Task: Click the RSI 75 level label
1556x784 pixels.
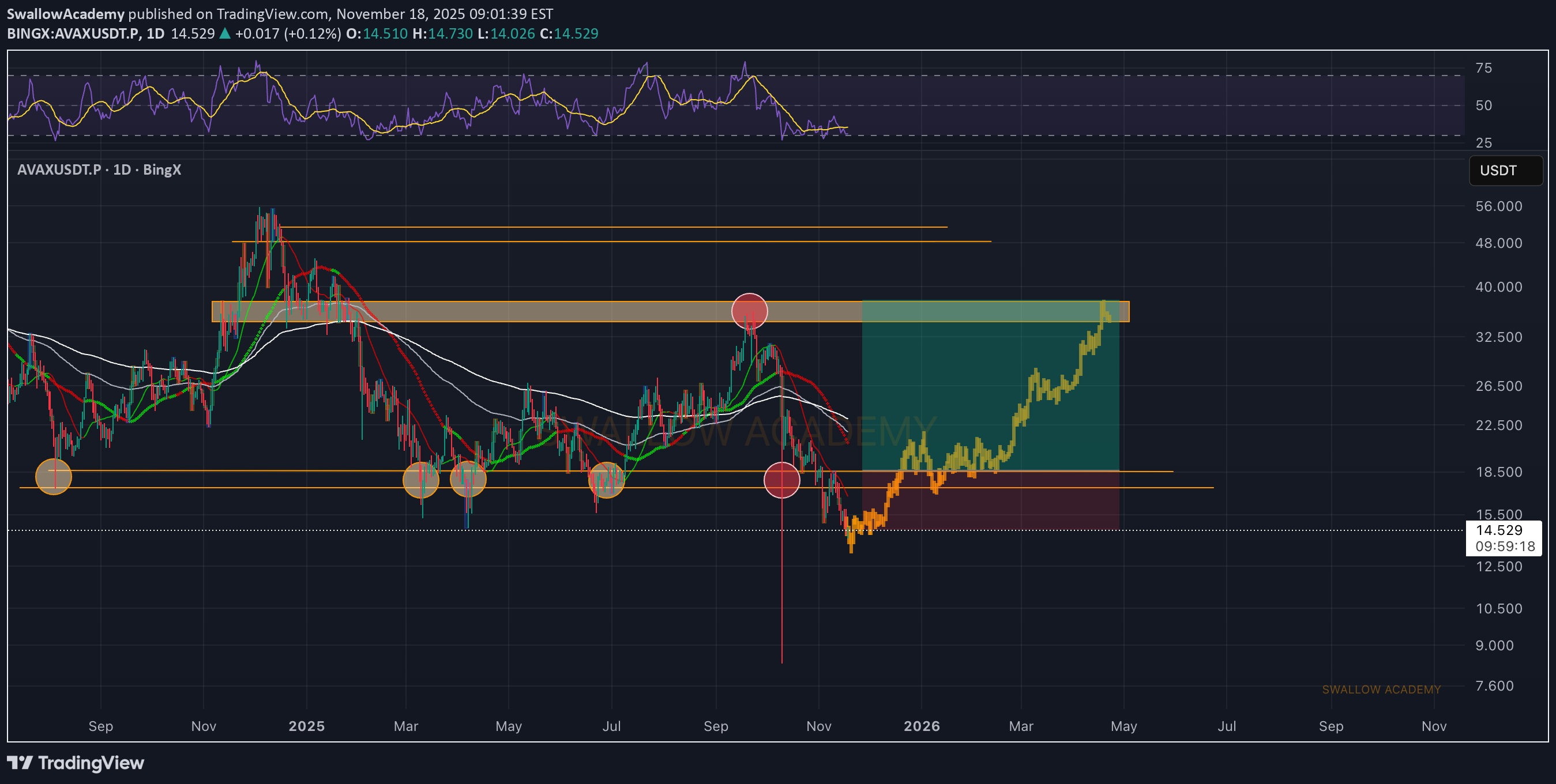Action: (1483, 68)
